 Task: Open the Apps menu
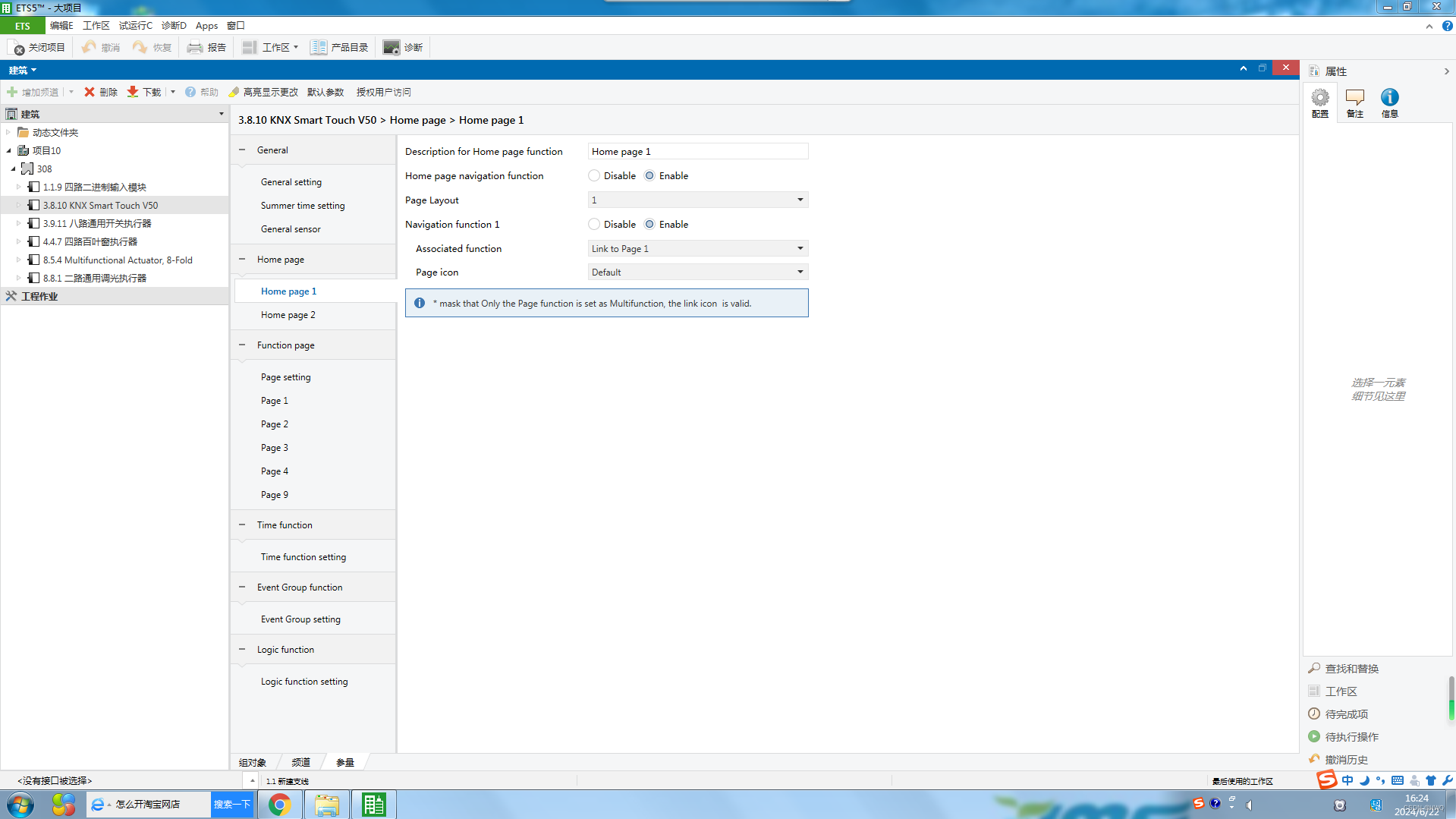206,26
